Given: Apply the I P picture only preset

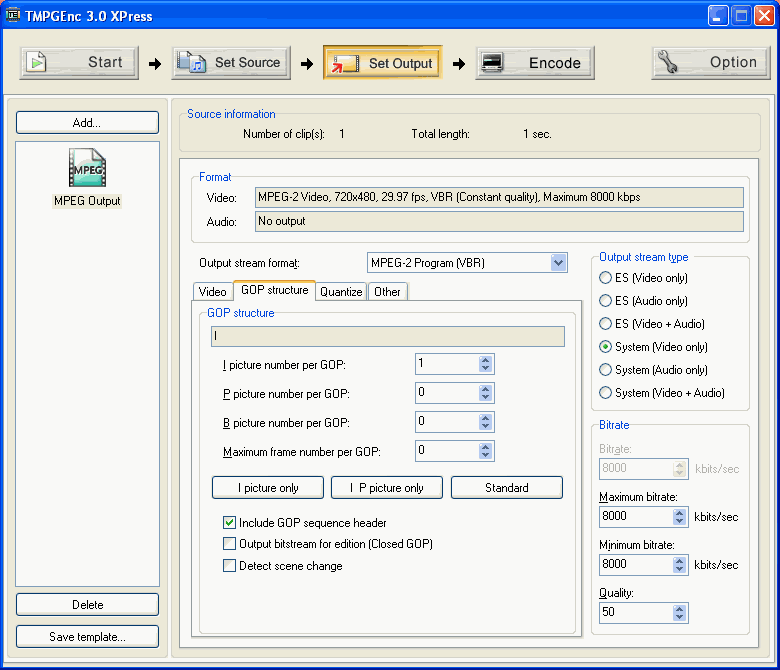Looking at the screenshot, I should pyautogui.click(x=387, y=487).
